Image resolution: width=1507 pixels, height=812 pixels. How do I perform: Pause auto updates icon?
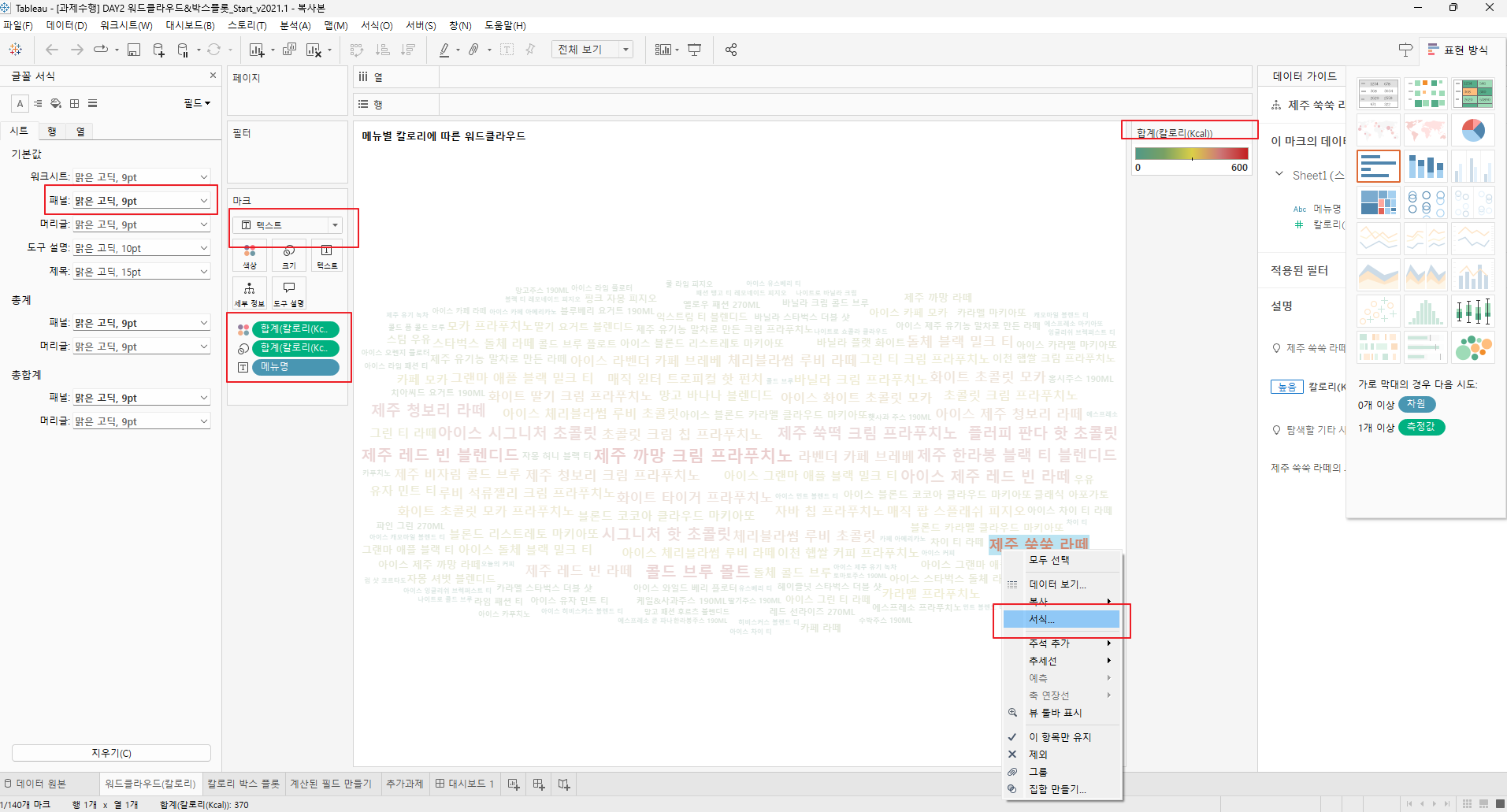click(x=183, y=50)
